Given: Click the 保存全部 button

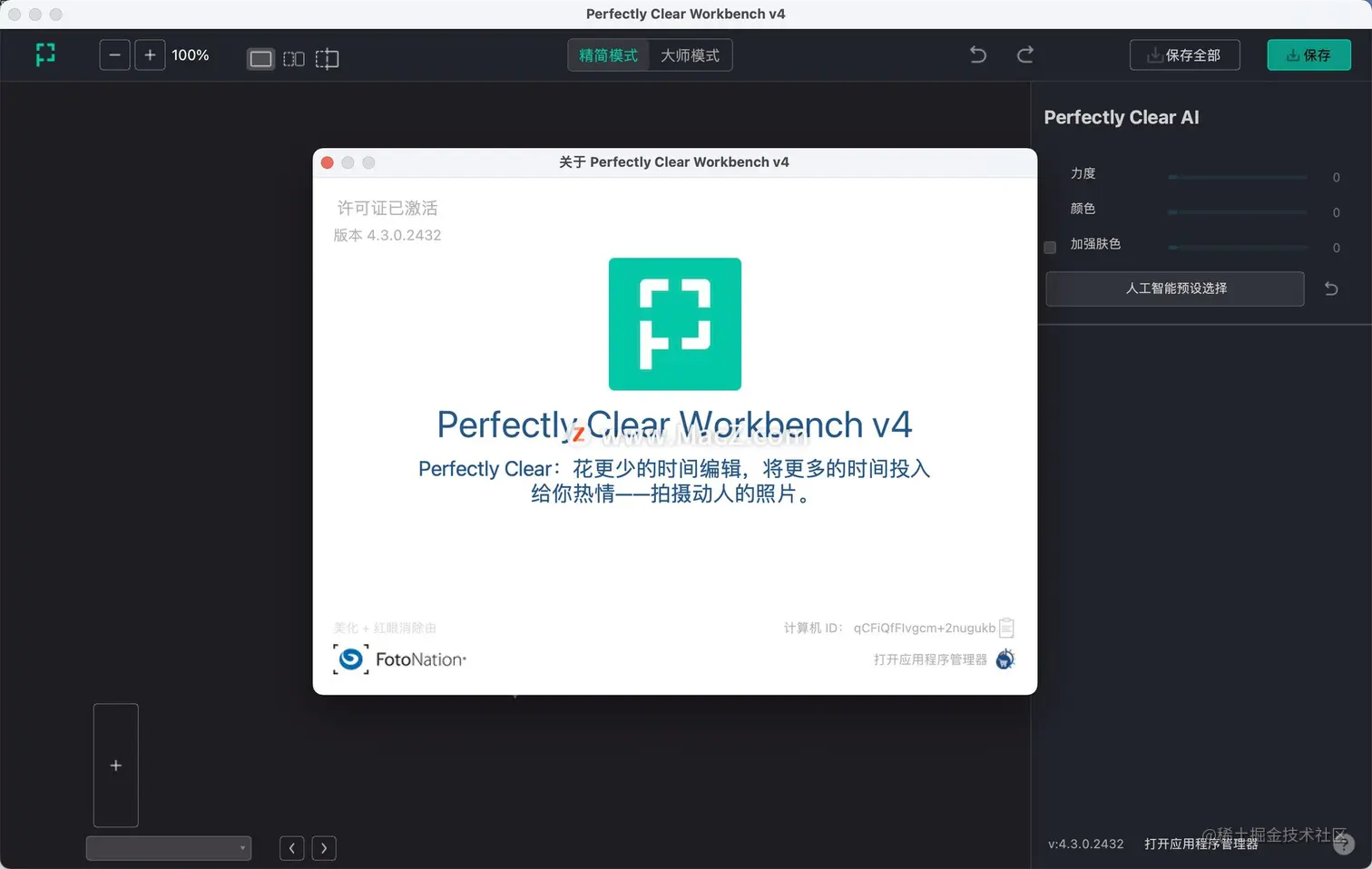Looking at the screenshot, I should click(x=1184, y=55).
